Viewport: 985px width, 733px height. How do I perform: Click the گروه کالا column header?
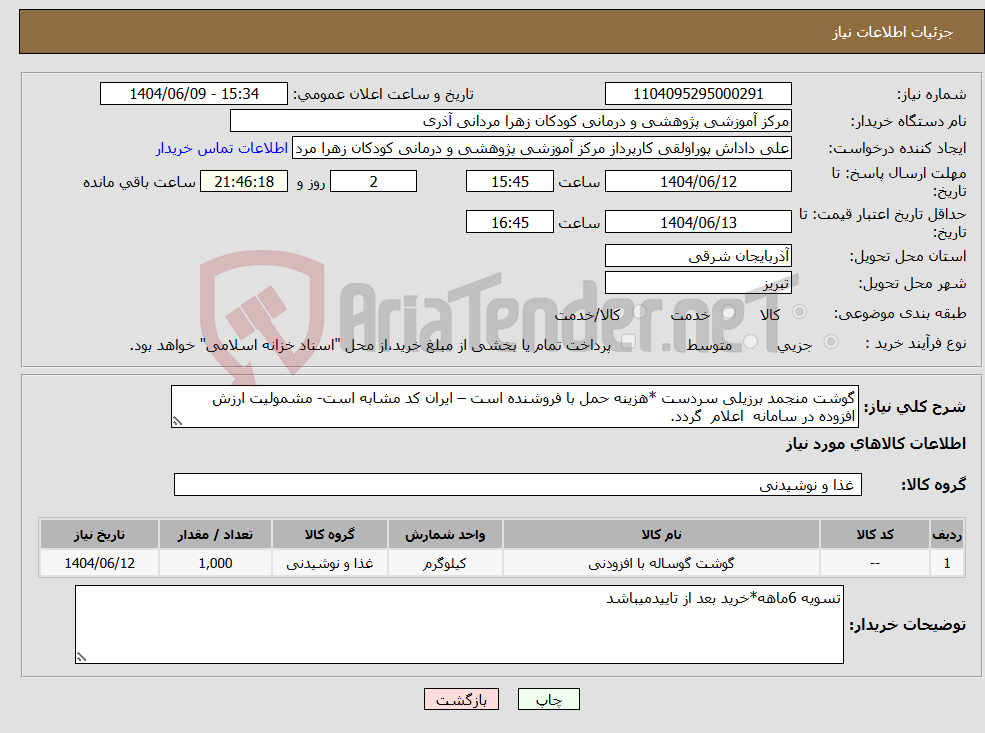(329, 535)
